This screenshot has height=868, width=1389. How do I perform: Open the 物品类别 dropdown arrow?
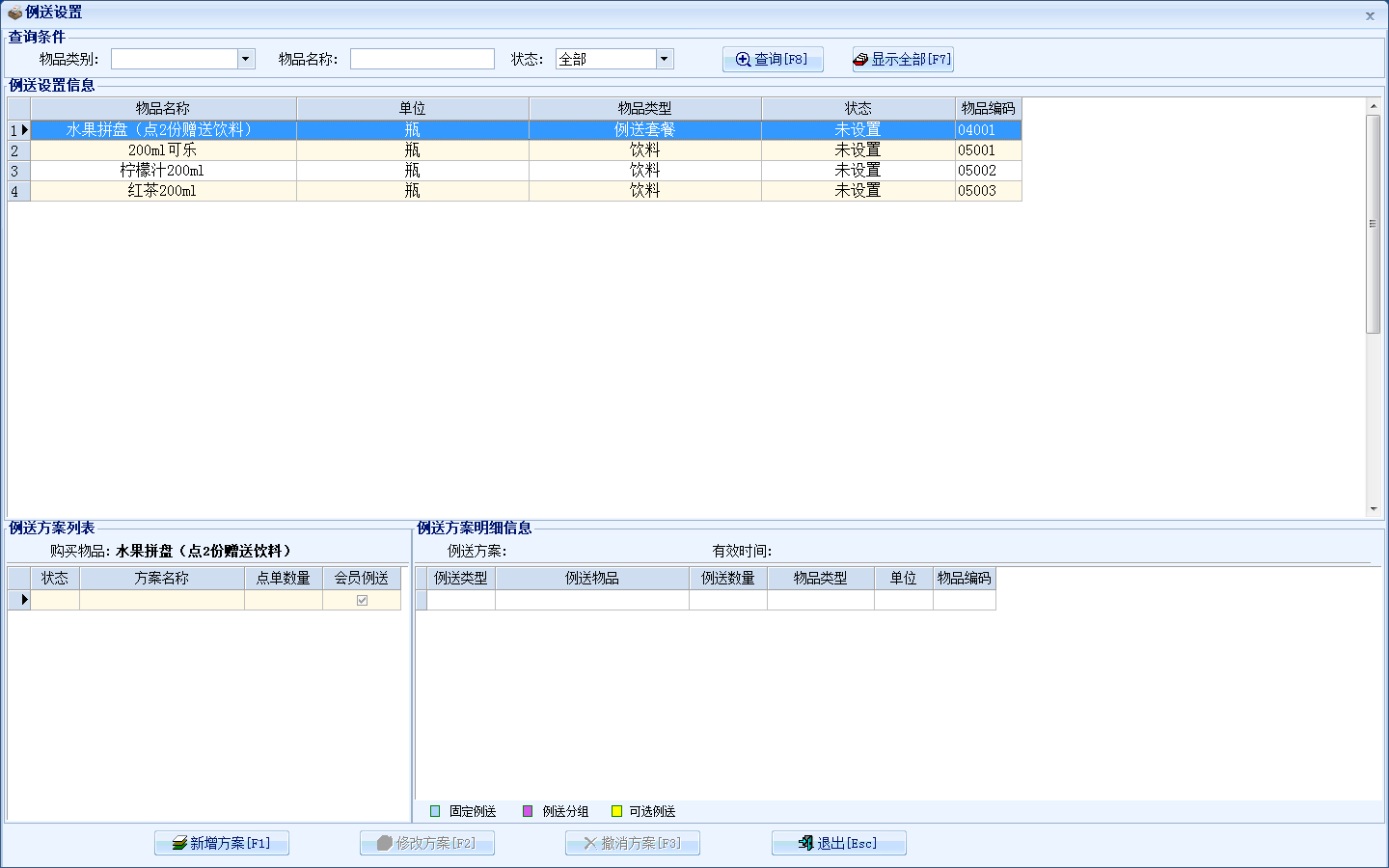tap(246, 59)
